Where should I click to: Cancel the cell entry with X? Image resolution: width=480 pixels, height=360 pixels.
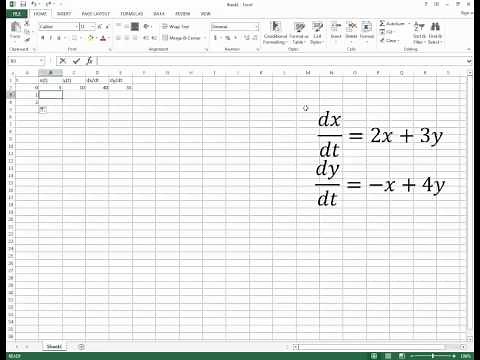point(63,61)
